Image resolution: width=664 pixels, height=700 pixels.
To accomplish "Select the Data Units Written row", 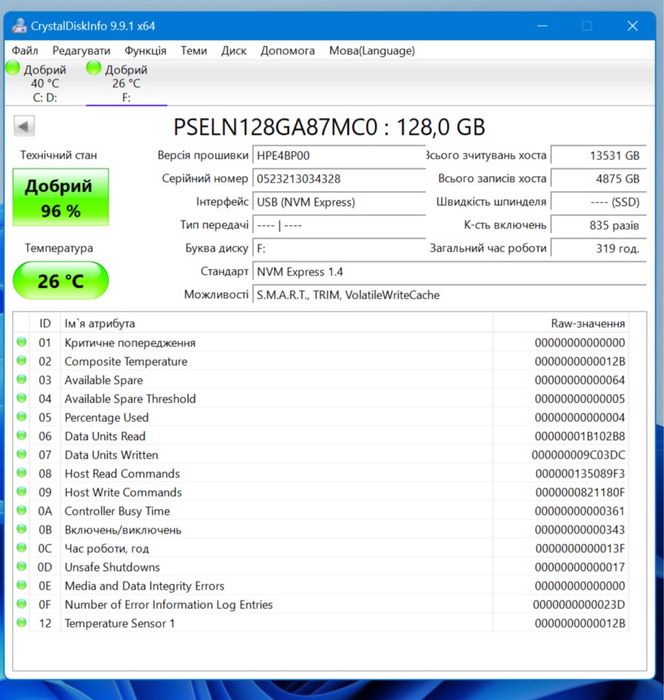I will (321, 455).
